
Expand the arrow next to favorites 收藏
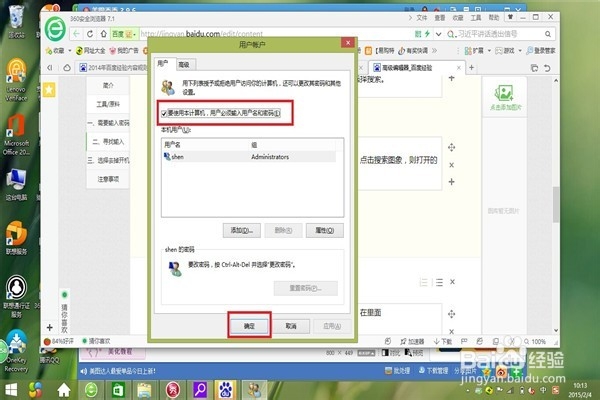(x=70, y=51)
